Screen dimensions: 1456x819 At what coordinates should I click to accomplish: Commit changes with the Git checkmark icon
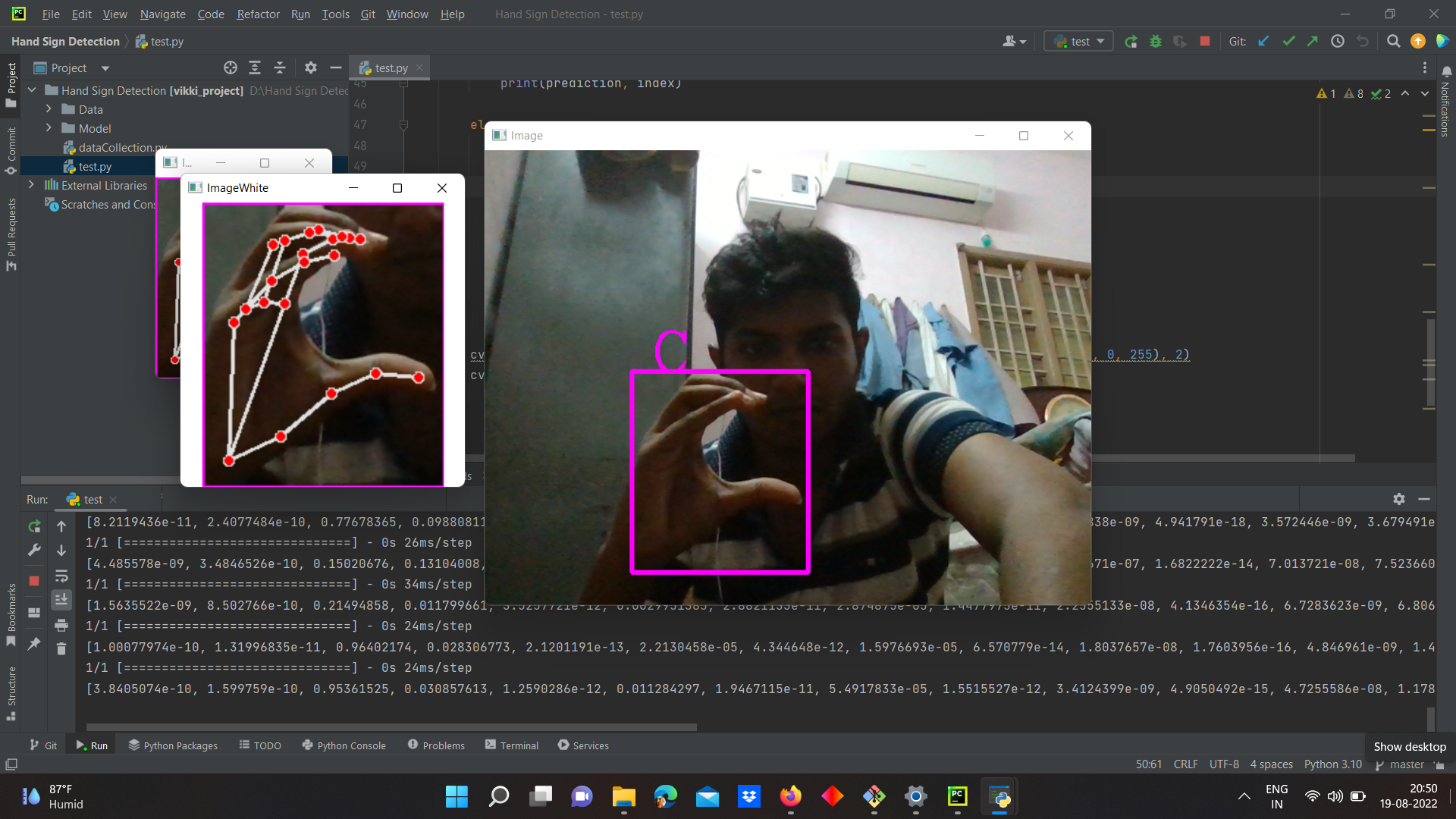(x=1288, y=41)
